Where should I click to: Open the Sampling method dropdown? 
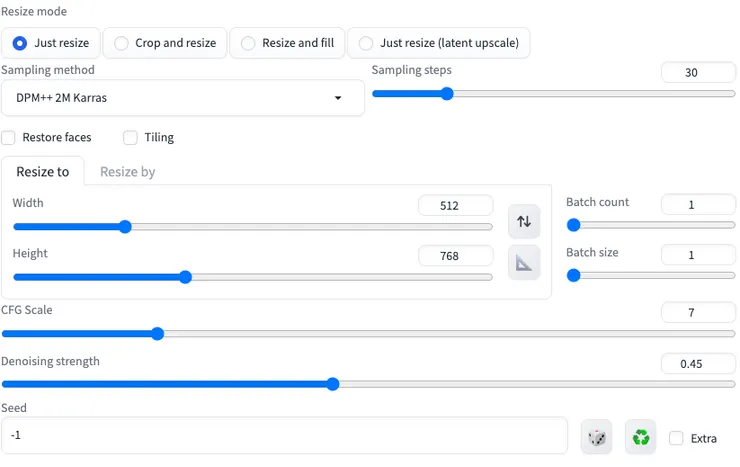click(x=182, y=98)
